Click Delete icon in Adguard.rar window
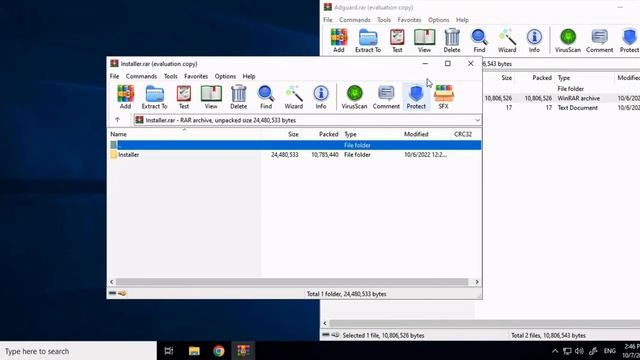Screen dimensions: 640x360 452,41
